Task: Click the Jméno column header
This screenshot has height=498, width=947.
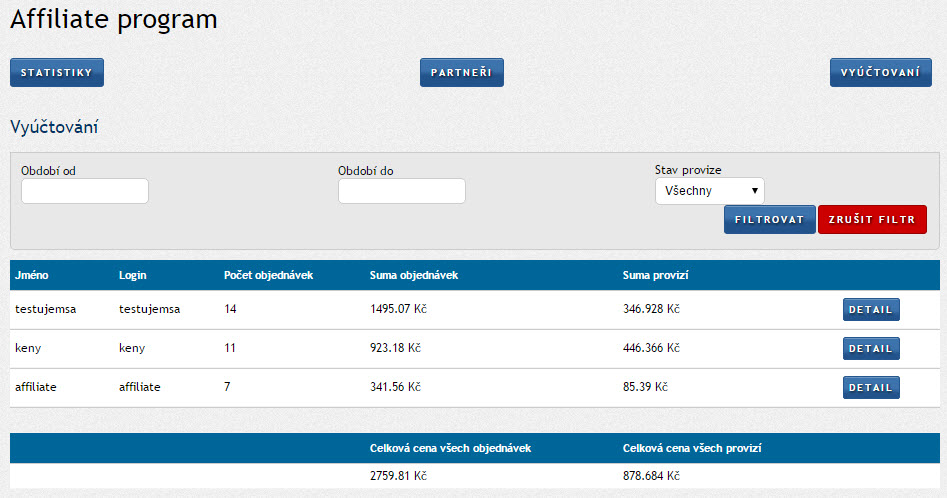Action: coord(32,275)
